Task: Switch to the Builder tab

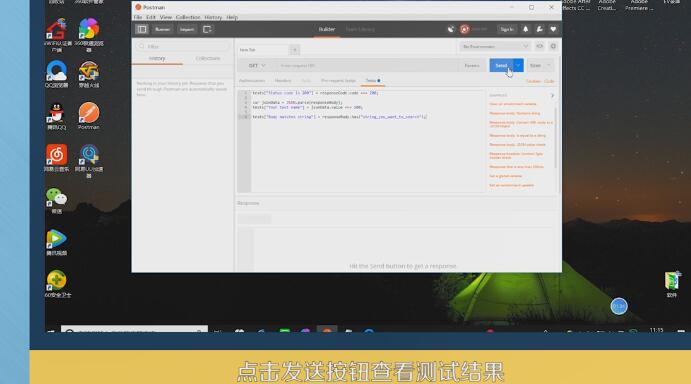Action: coord(327,29)
